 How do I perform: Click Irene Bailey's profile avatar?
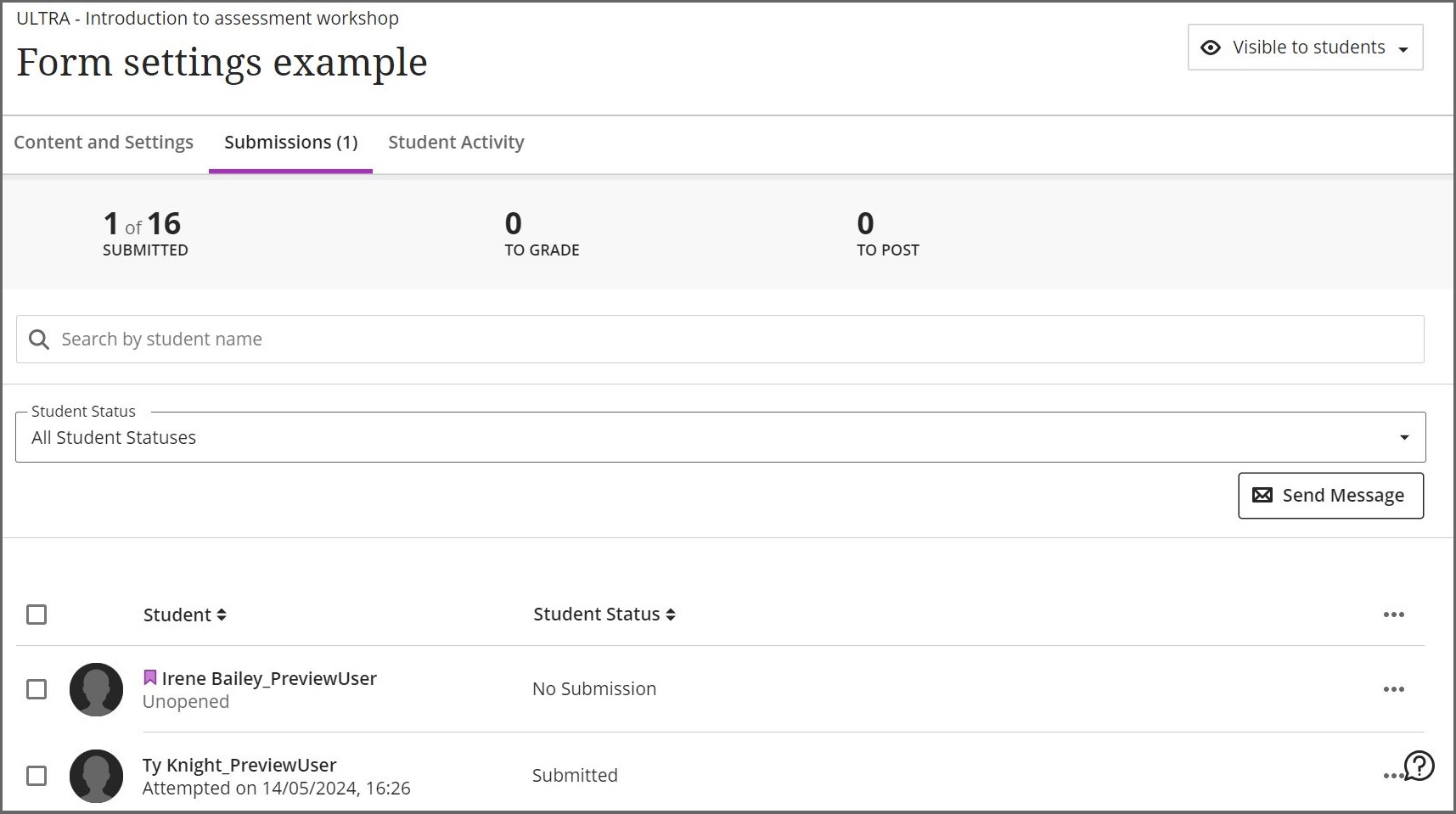[96, 690]
